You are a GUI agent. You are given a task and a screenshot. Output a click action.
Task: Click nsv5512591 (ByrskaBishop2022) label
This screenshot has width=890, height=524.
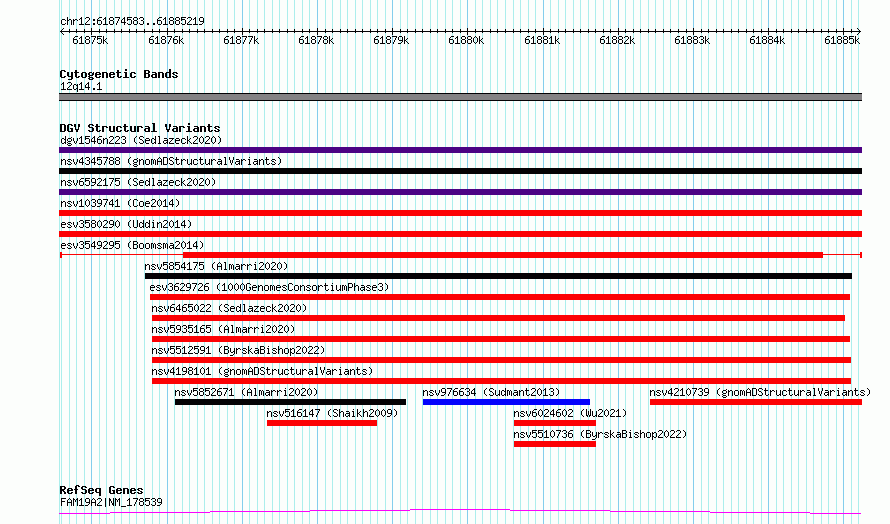[238, 350]
